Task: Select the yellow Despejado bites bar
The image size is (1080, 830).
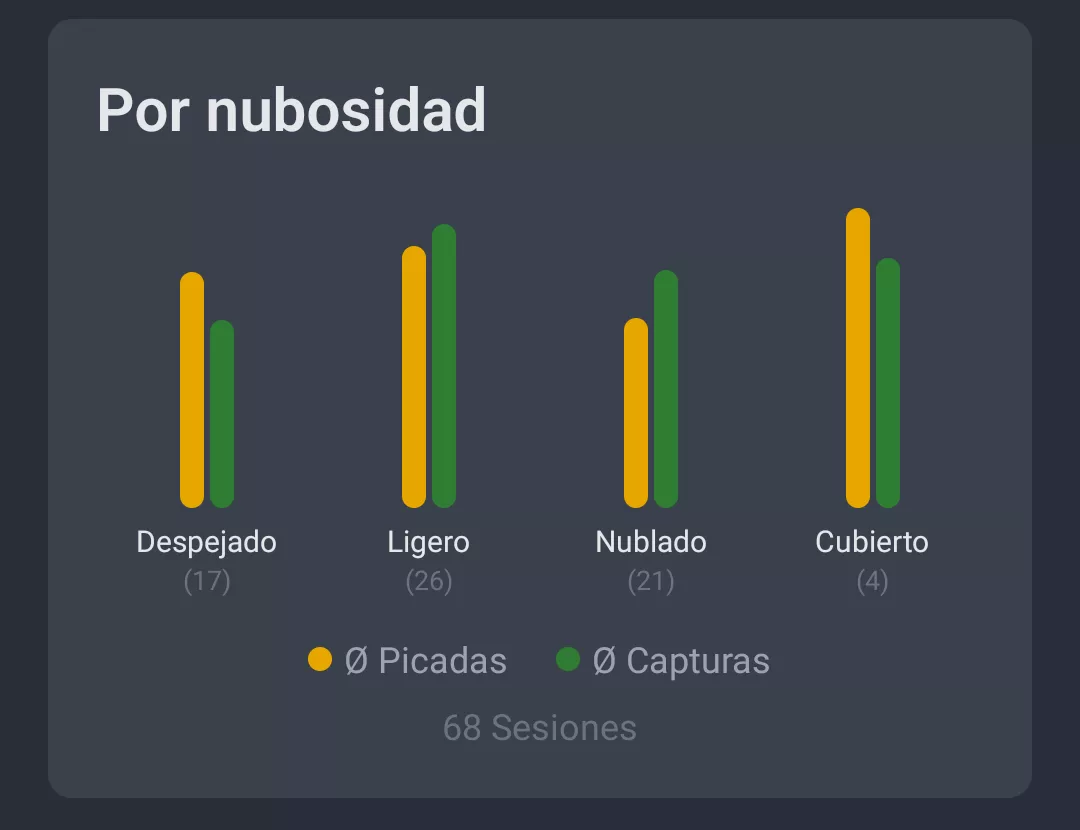Action: point(192,390)
